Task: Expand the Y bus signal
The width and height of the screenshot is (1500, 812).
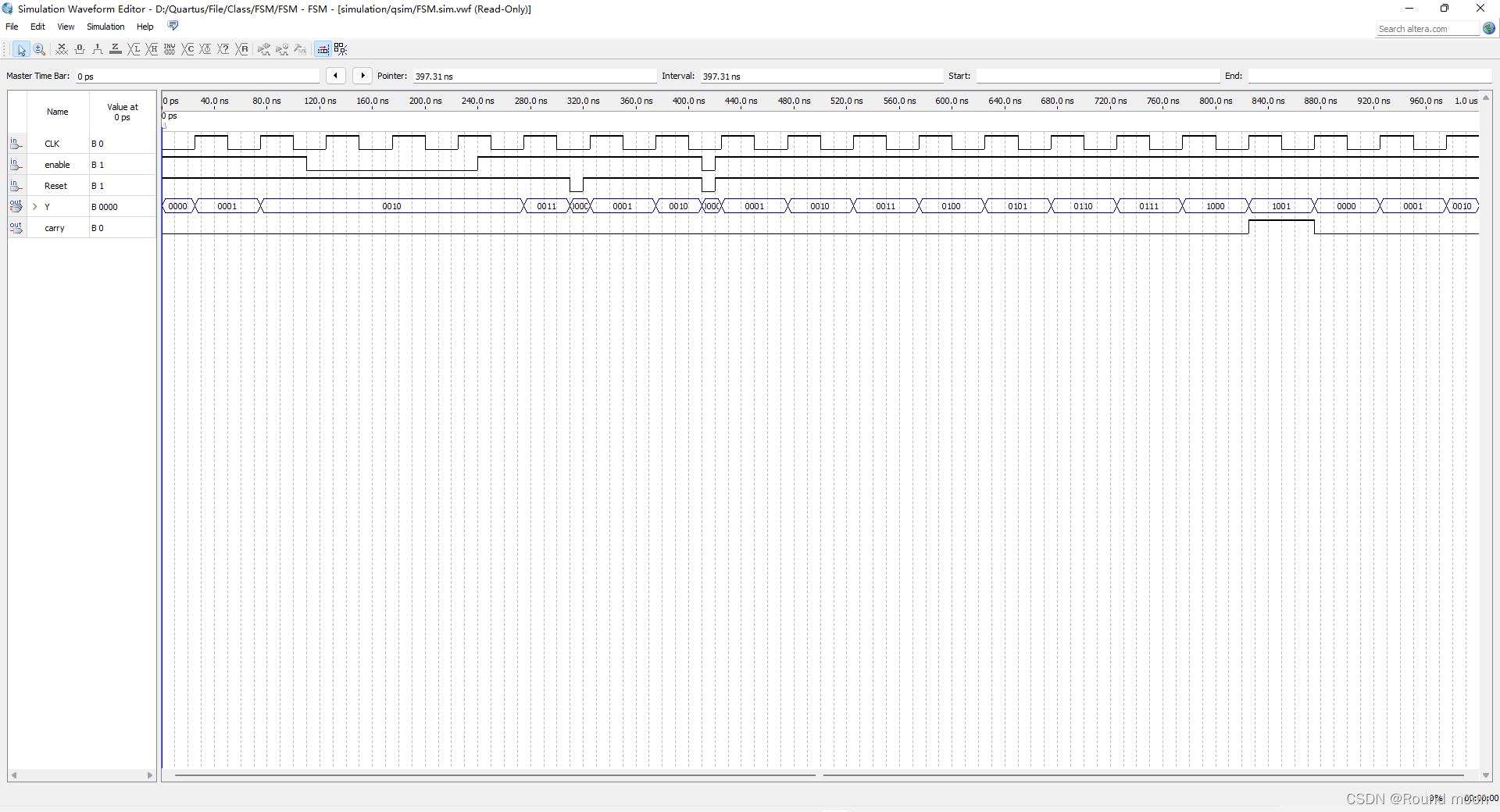Action: (x=34, y=207)
